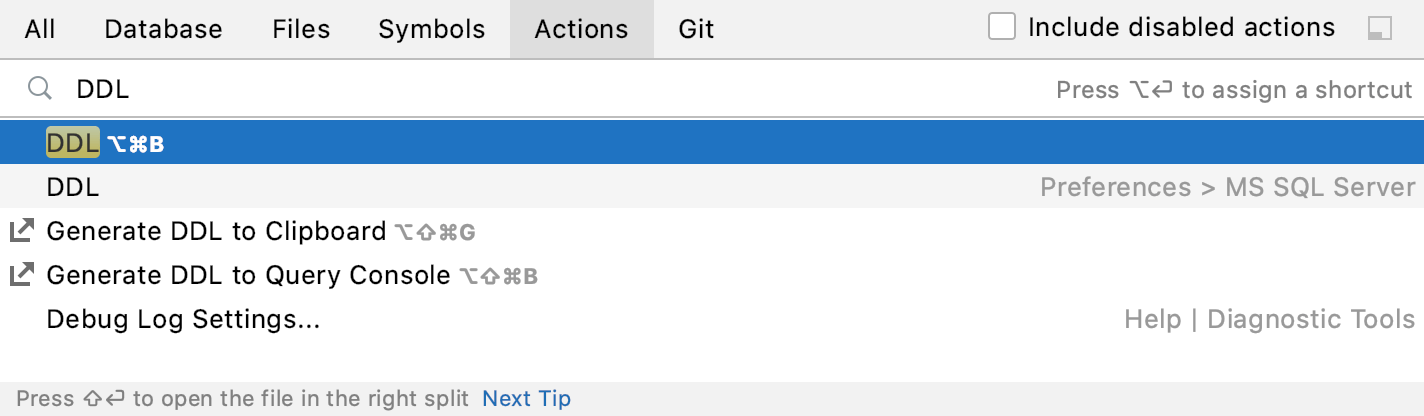Image resolution: width=1424 pixels, height=416 pixels.
Task: Click the Help | Diagnostic Tools location label
Action: (x=1269, y=319)
